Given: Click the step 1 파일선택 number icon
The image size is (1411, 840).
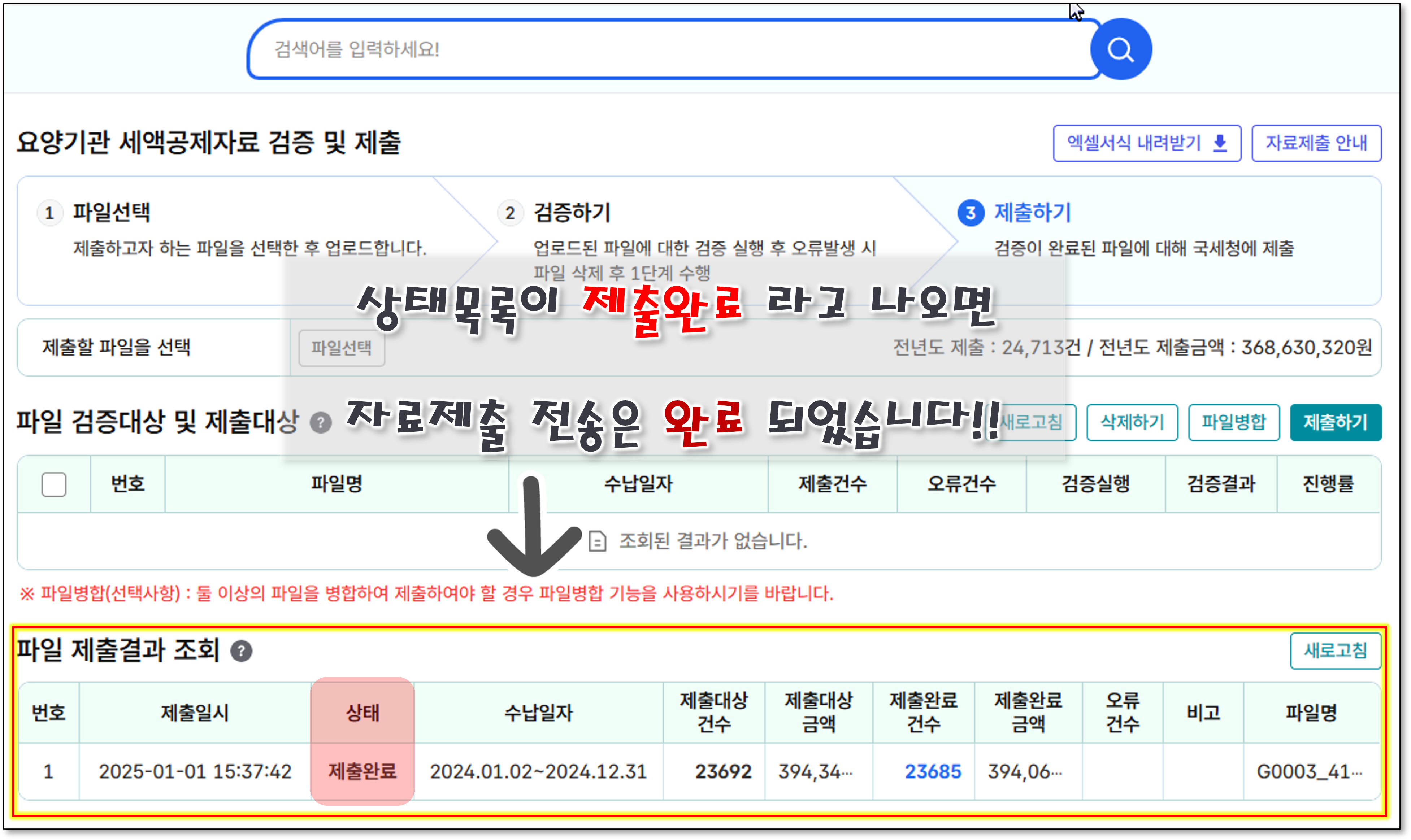Looking at the screenshot, I should (x=50, y=213).
